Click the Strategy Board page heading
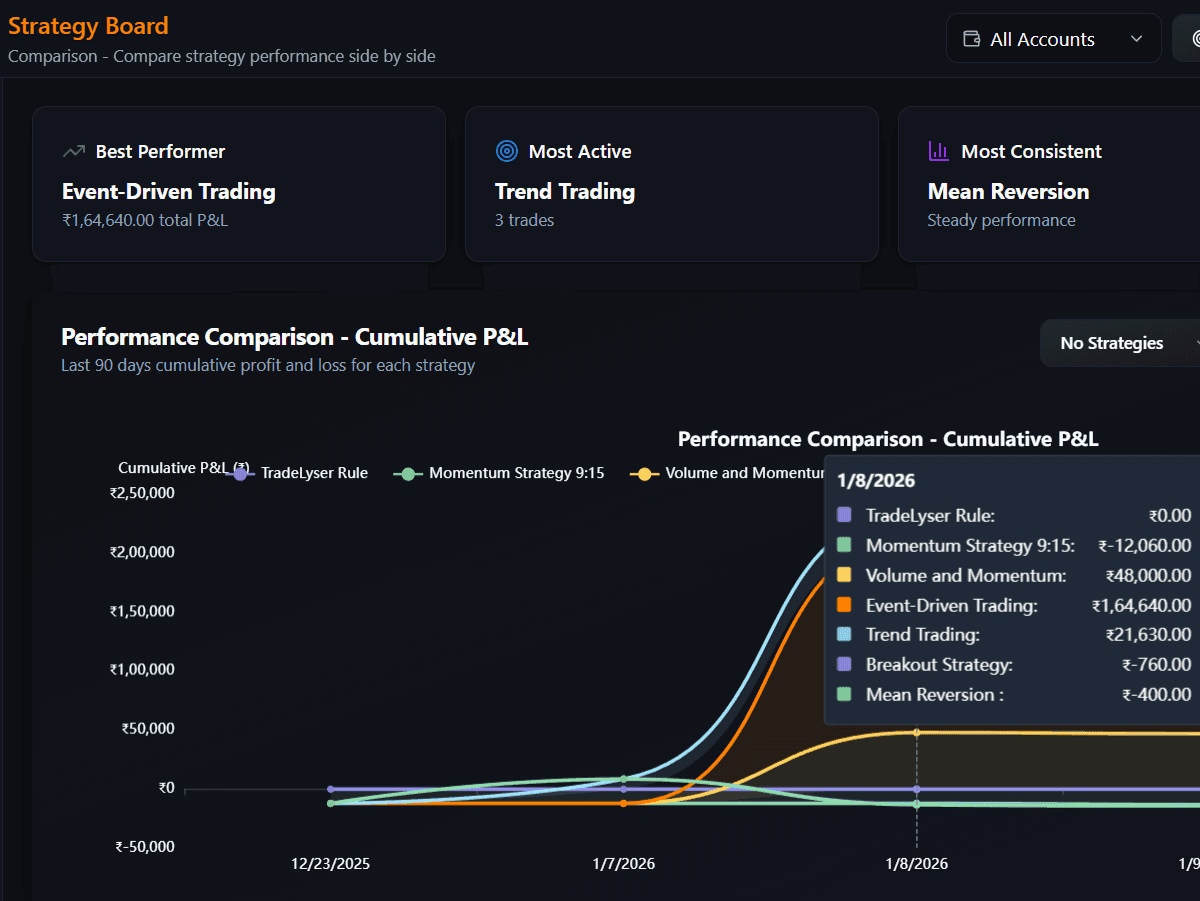The image size is (1200, 901). tap(88, 26)
